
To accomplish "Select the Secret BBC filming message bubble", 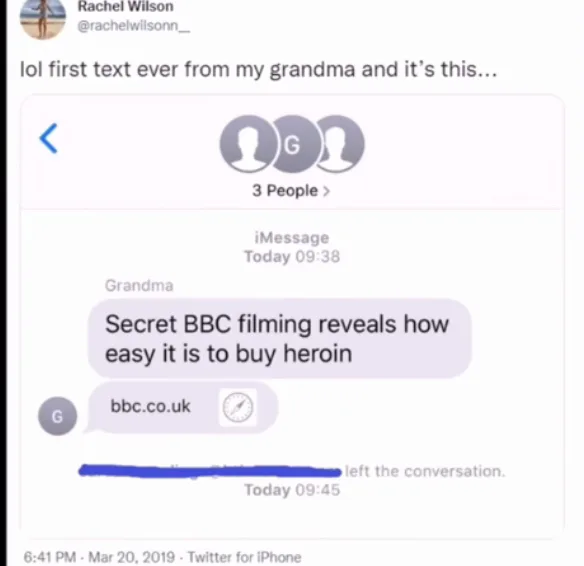I will click(x=280, y=338).
